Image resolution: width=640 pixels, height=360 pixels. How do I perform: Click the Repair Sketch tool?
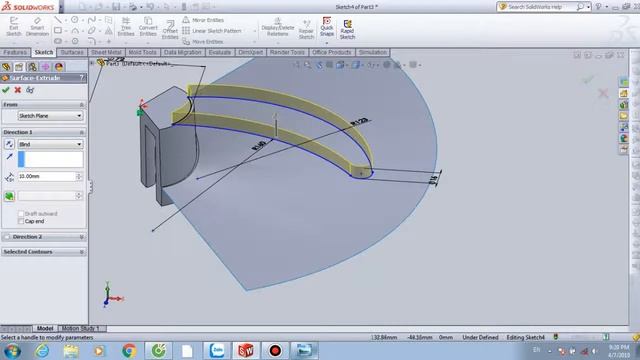pyautogui.click(x=306, y=29)
